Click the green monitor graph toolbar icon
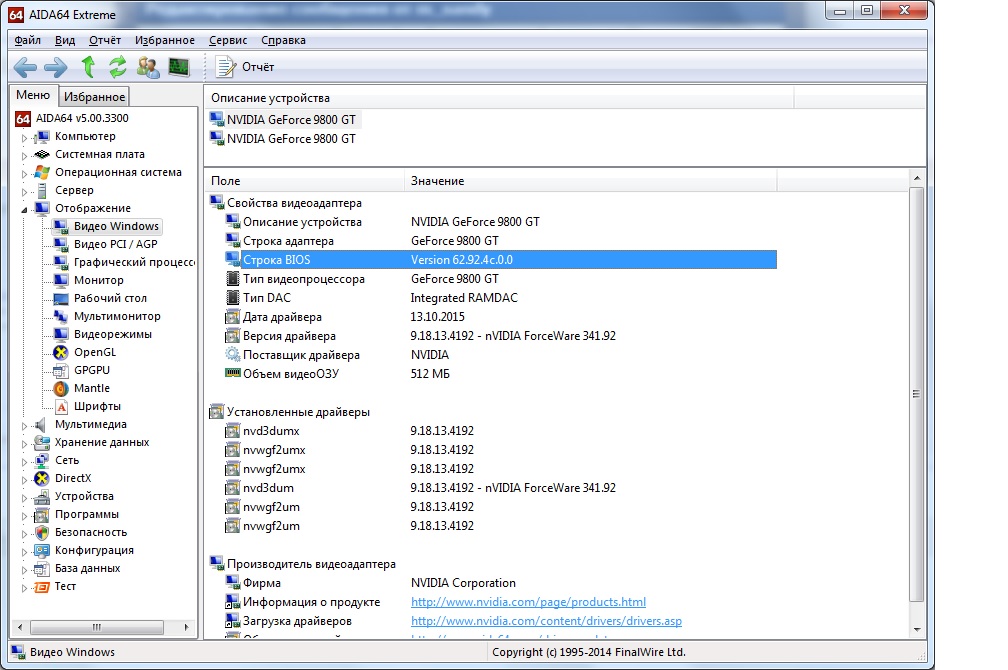The width and height of the screenshot is (1008, 670). coord(179,67)
